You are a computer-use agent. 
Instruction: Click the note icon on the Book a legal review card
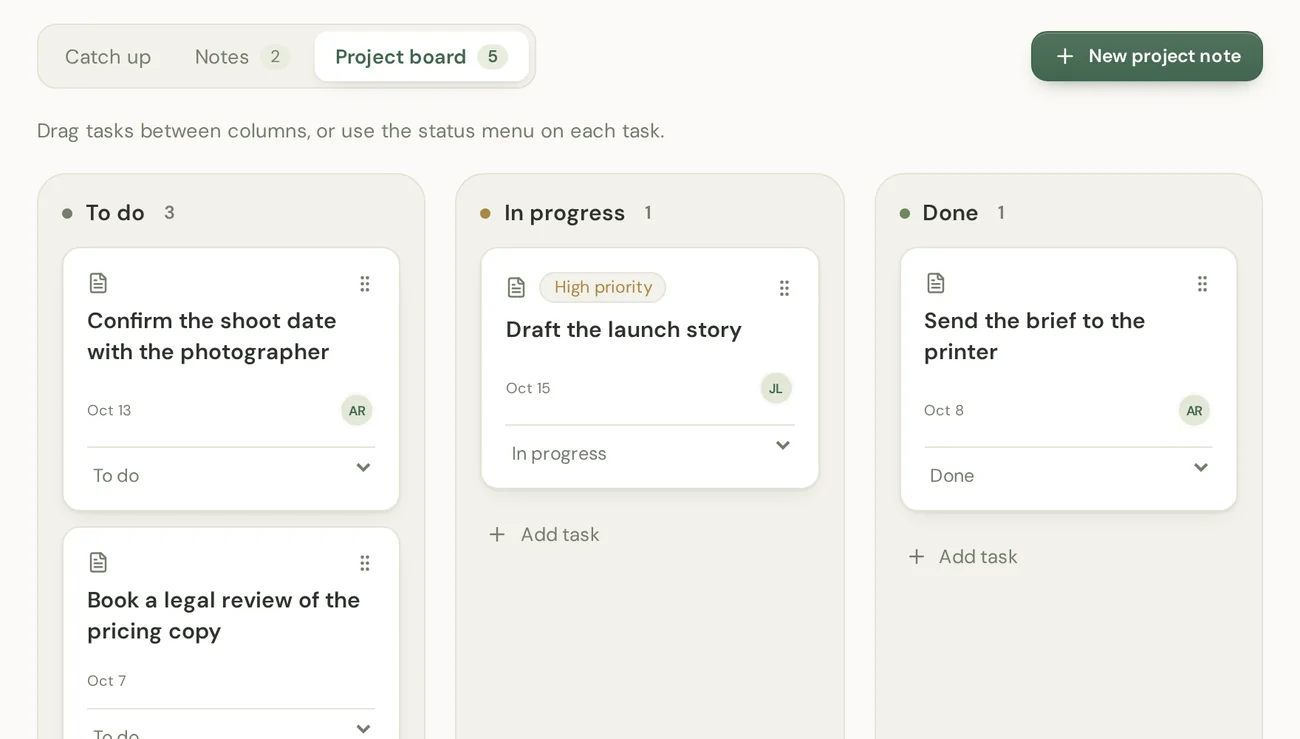coord(98,562)
